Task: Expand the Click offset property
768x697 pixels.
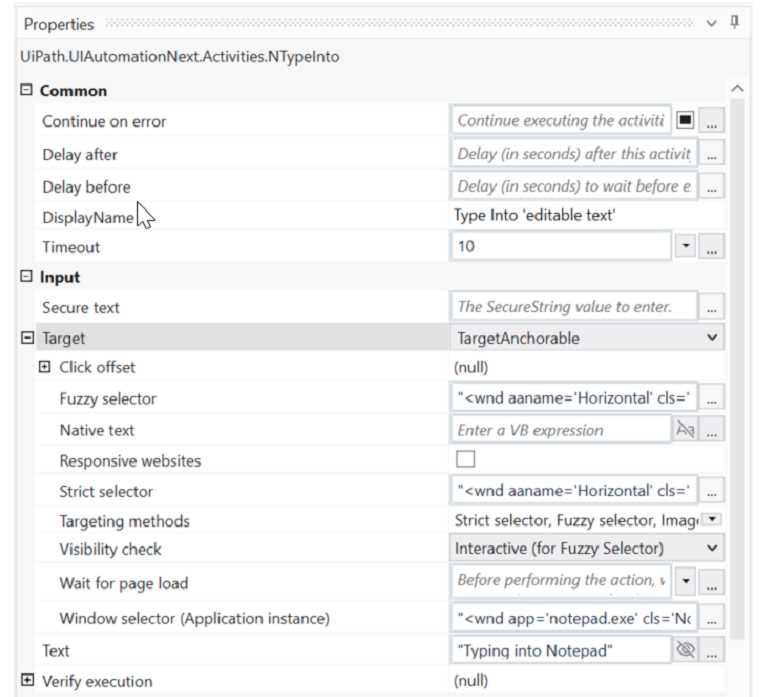Action: 44,367
